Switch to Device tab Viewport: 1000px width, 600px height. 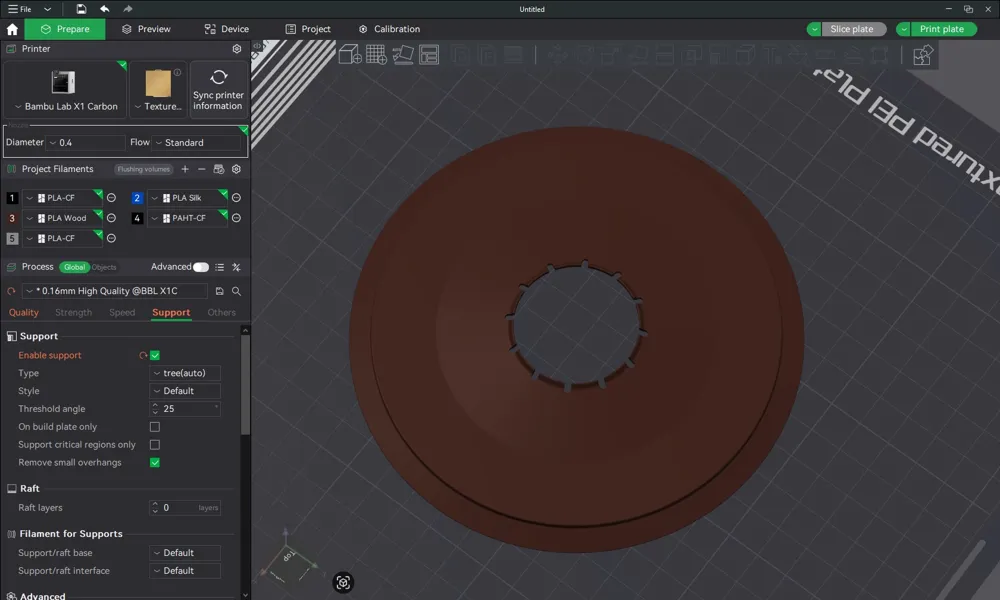click(x=226, y=29)
